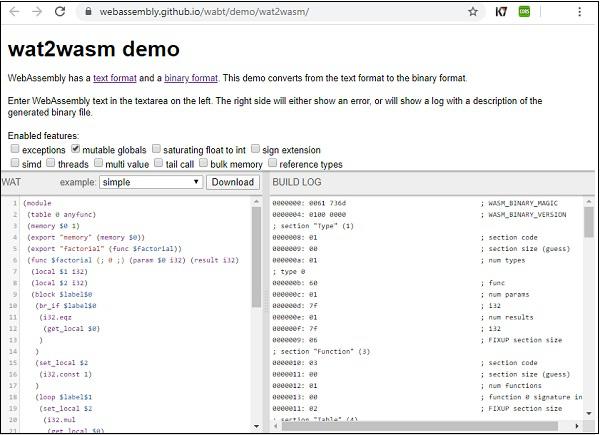Enable the tail call checkbox
This screenshot has height=435, width=600.
click(158, 163)
